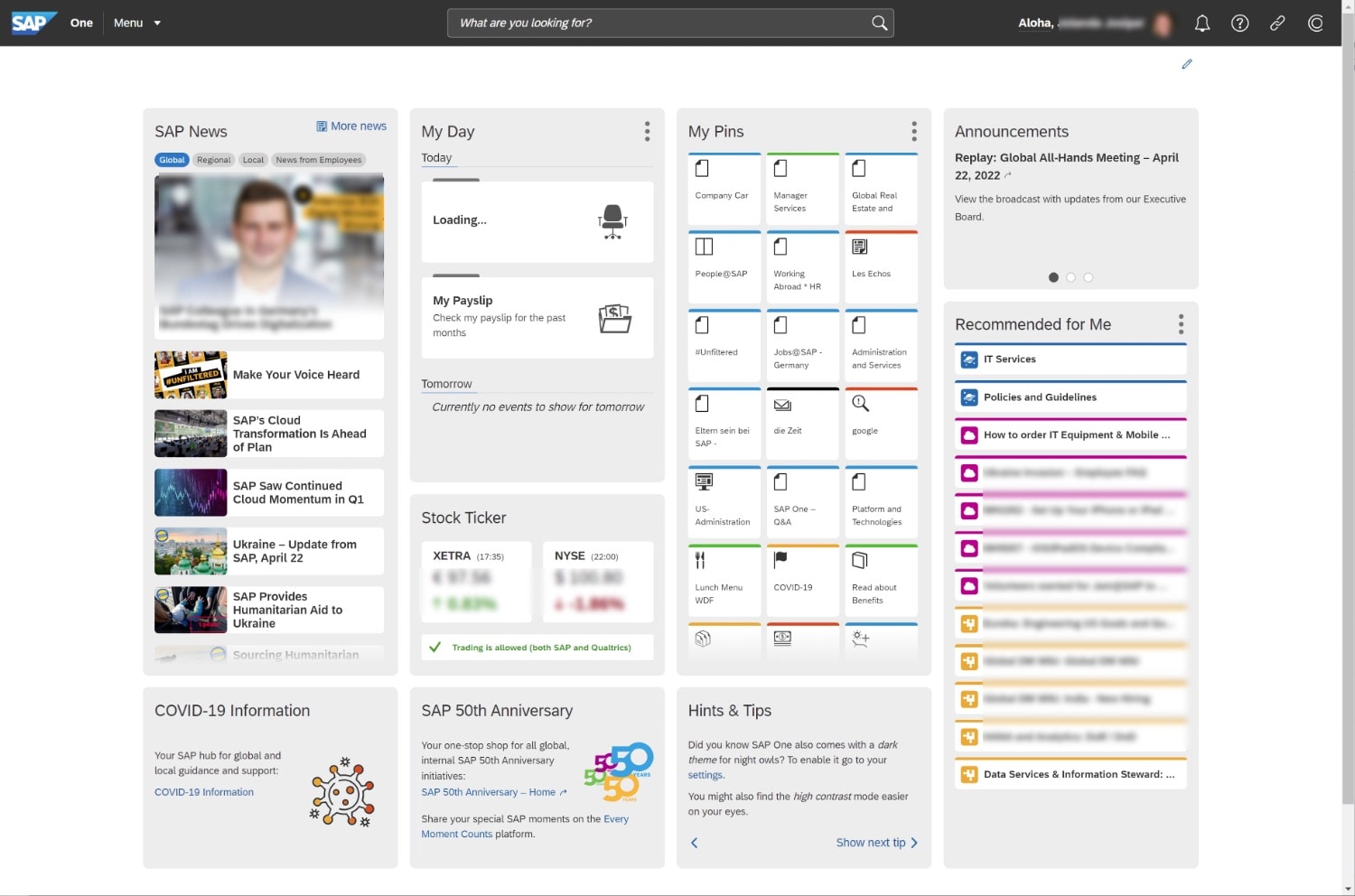
Task: Click the XETRA stock card
Action: tap(477, 582)
